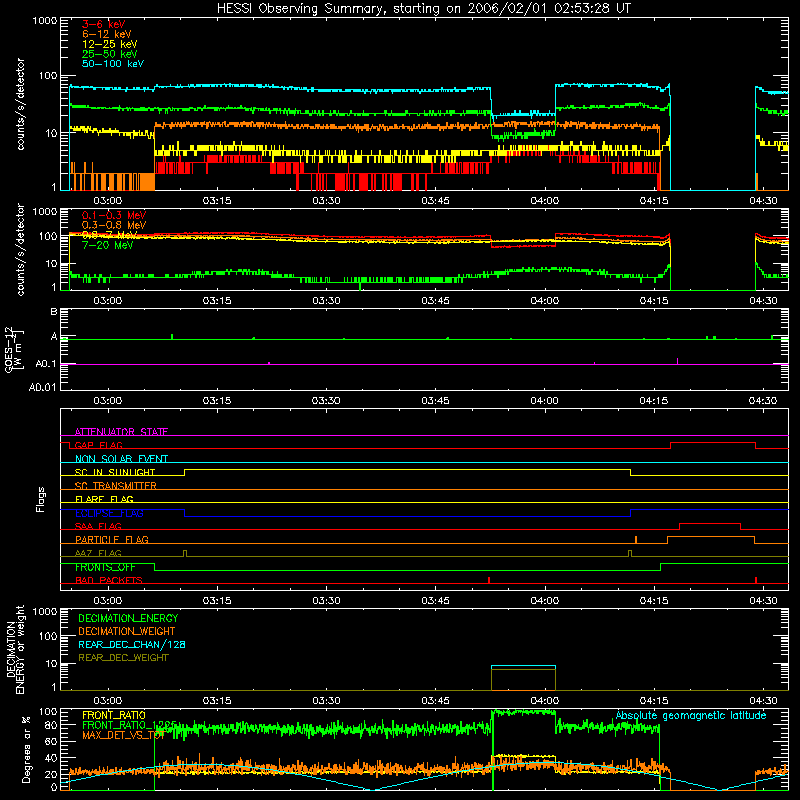Click the B tick label in GOES panel

click(54, 312)
